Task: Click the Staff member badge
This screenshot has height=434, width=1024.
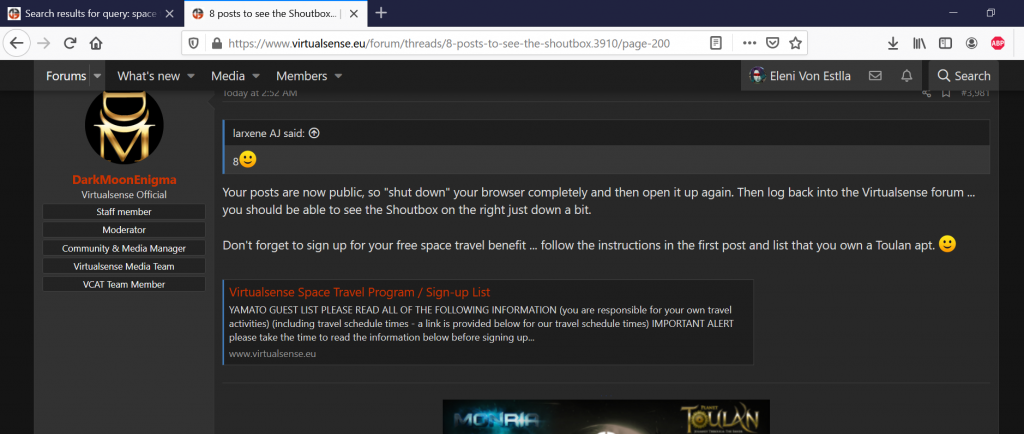Action: click(x=124, y=211)
